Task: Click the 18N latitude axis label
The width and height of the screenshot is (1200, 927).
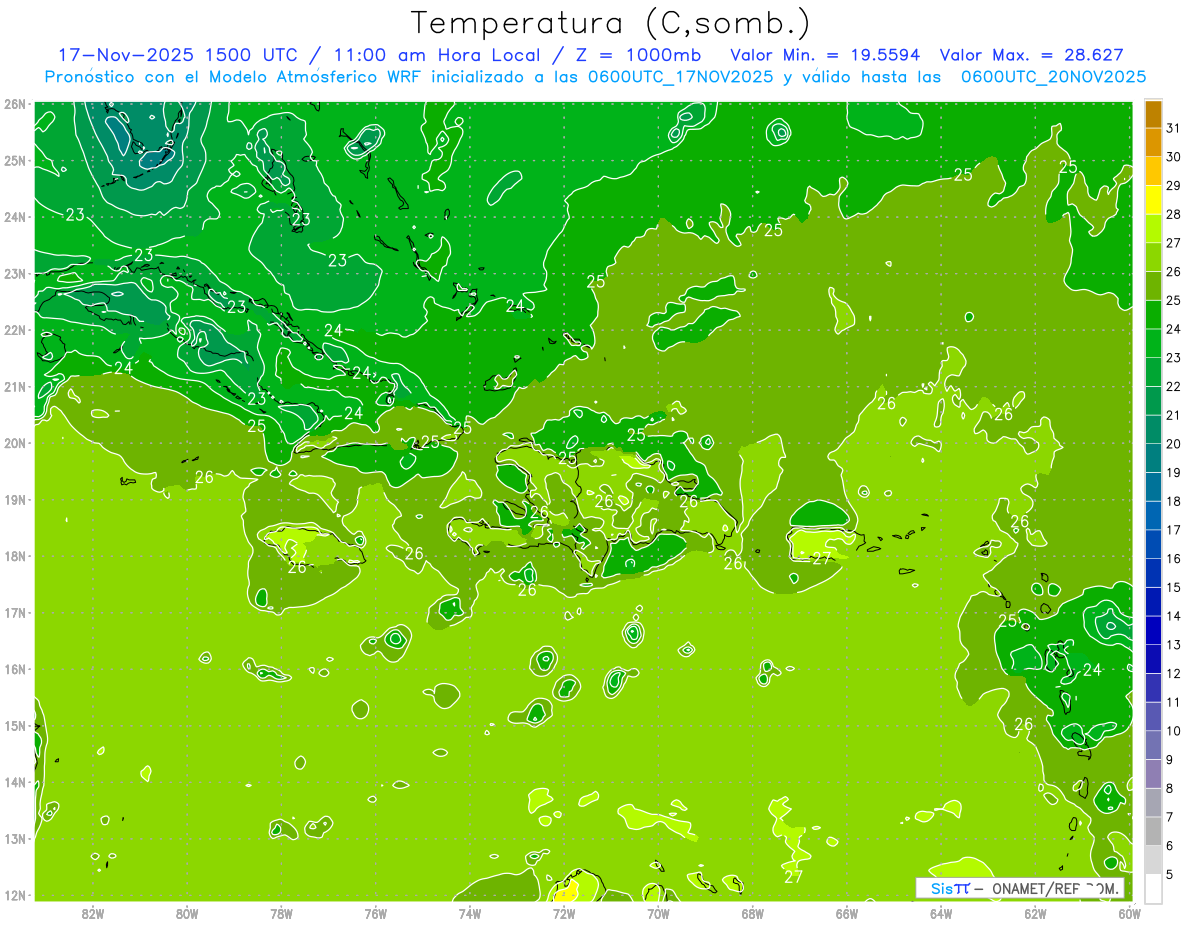Action: 15,556
